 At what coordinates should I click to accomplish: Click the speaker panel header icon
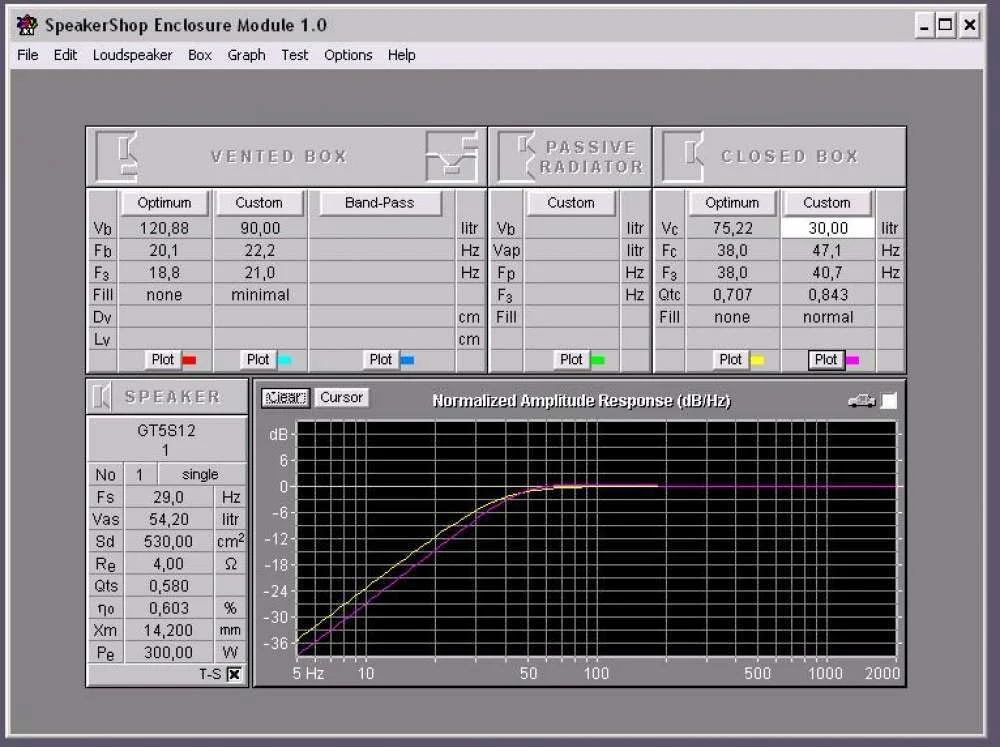[x=102, y=397]
